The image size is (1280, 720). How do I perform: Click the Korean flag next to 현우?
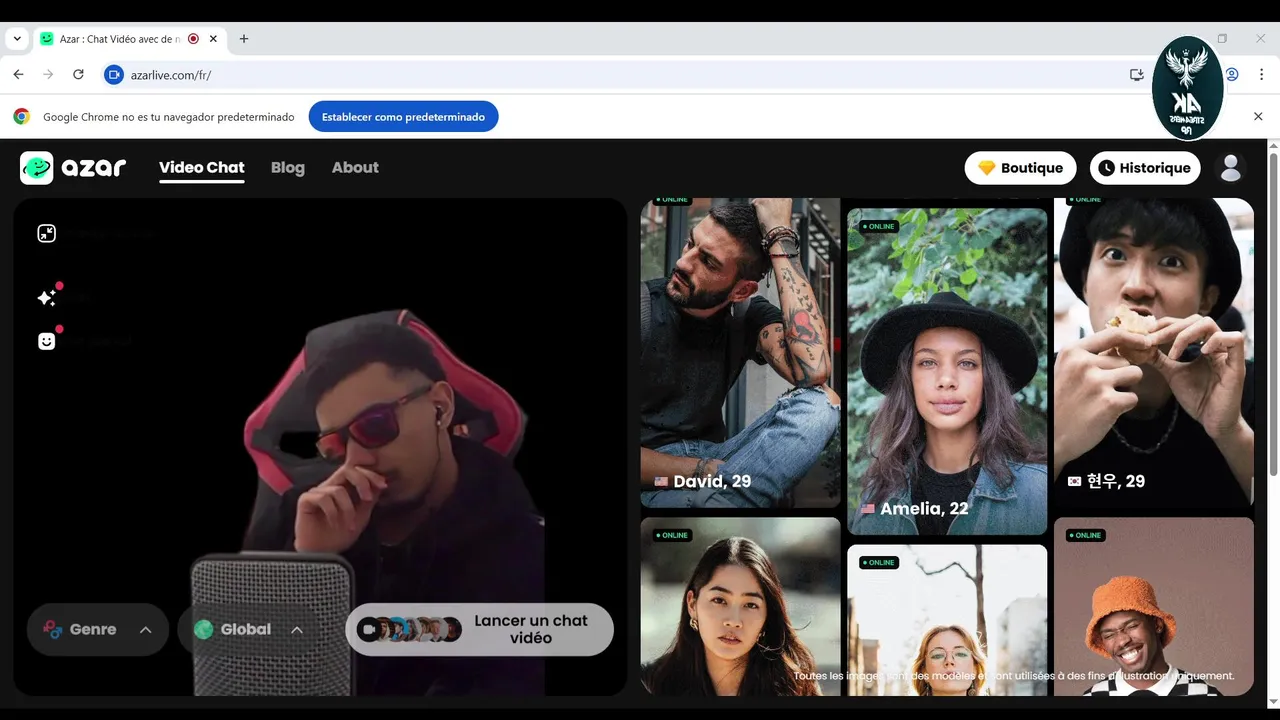pyautogui.click(x=1074, y=482)
